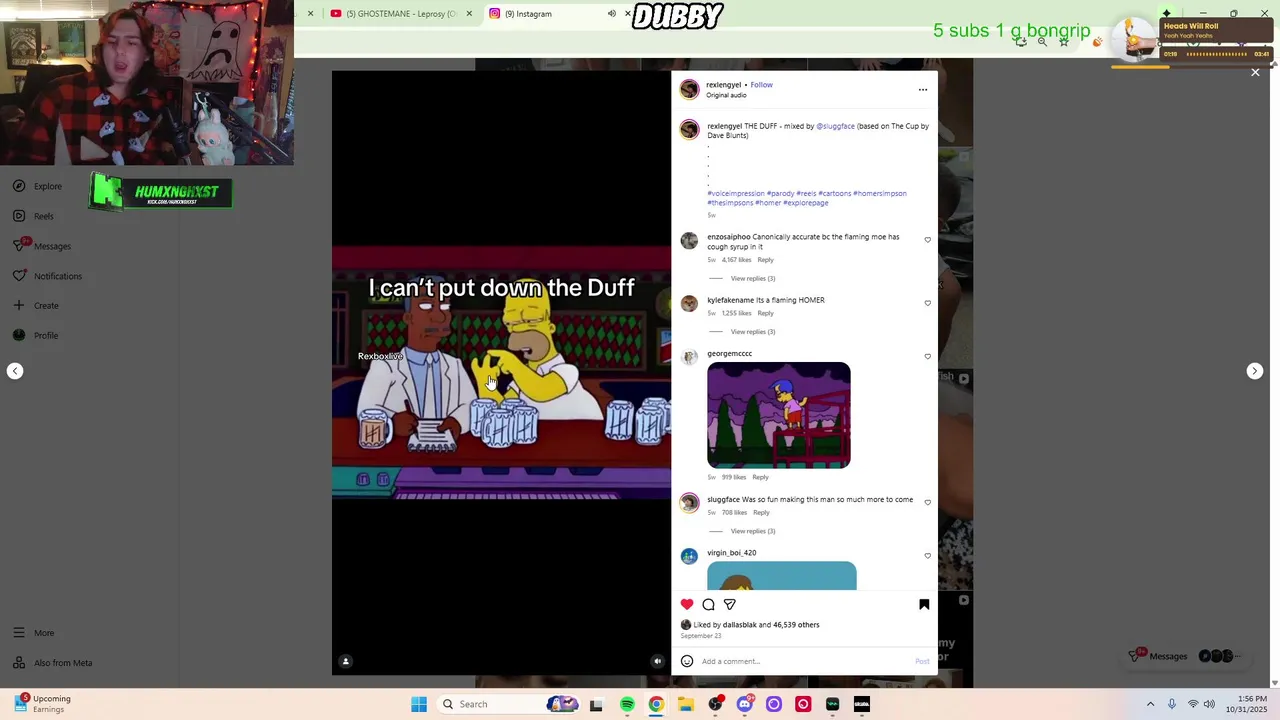Click the browser zoom magnifier icon

point(1042,42)
